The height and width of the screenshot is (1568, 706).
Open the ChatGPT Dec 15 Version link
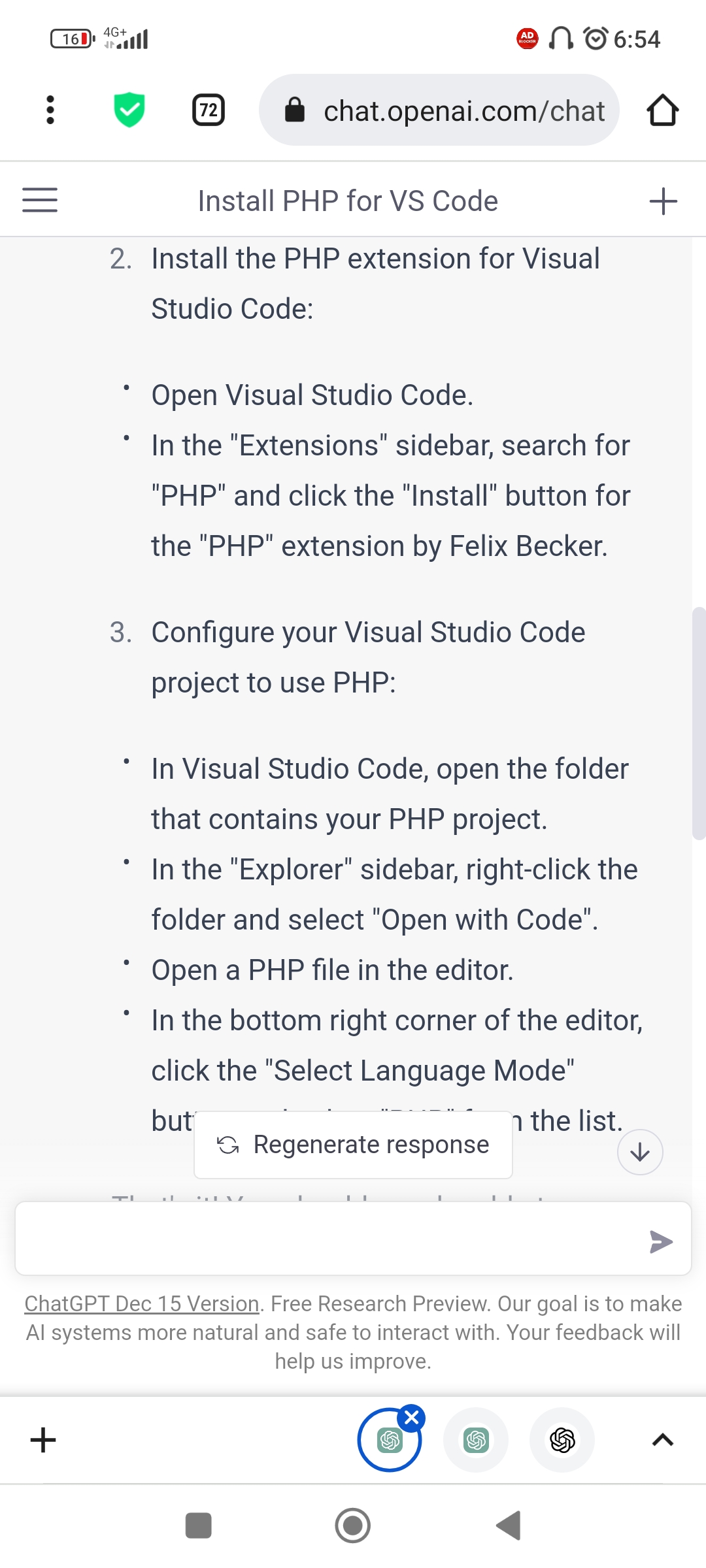142,1303
